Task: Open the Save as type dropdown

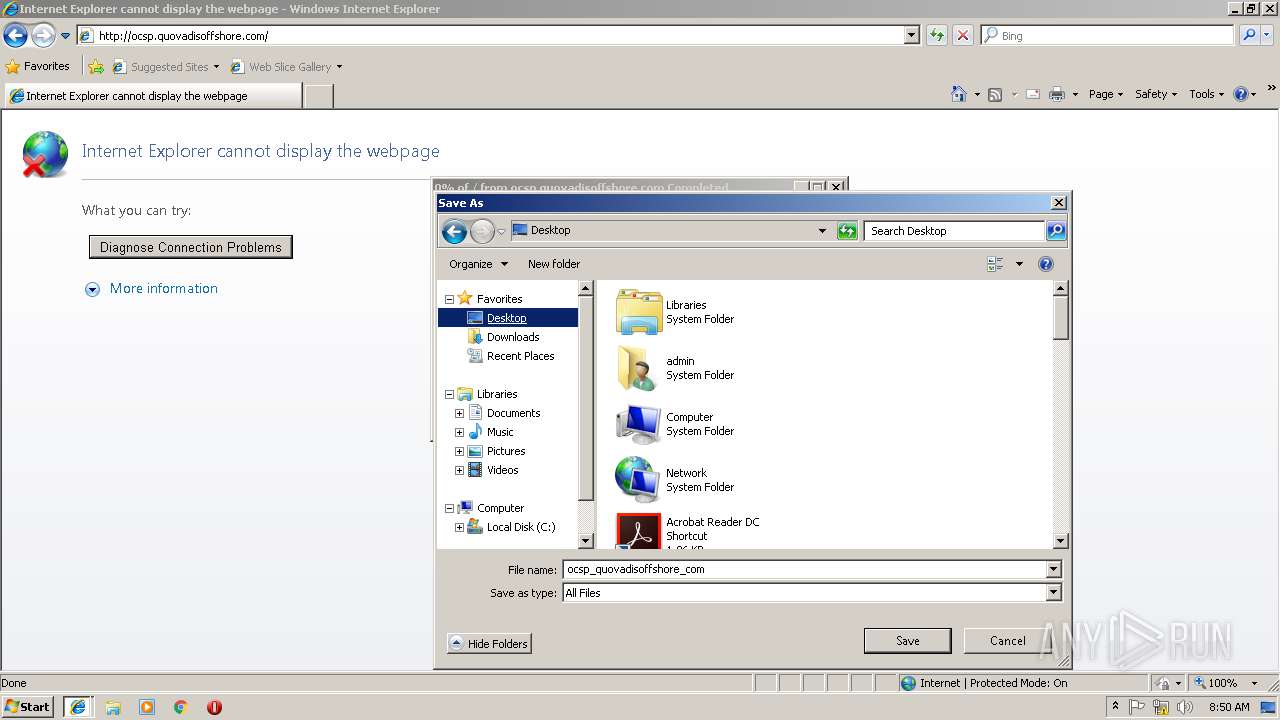Action: tap(1053, 593)
